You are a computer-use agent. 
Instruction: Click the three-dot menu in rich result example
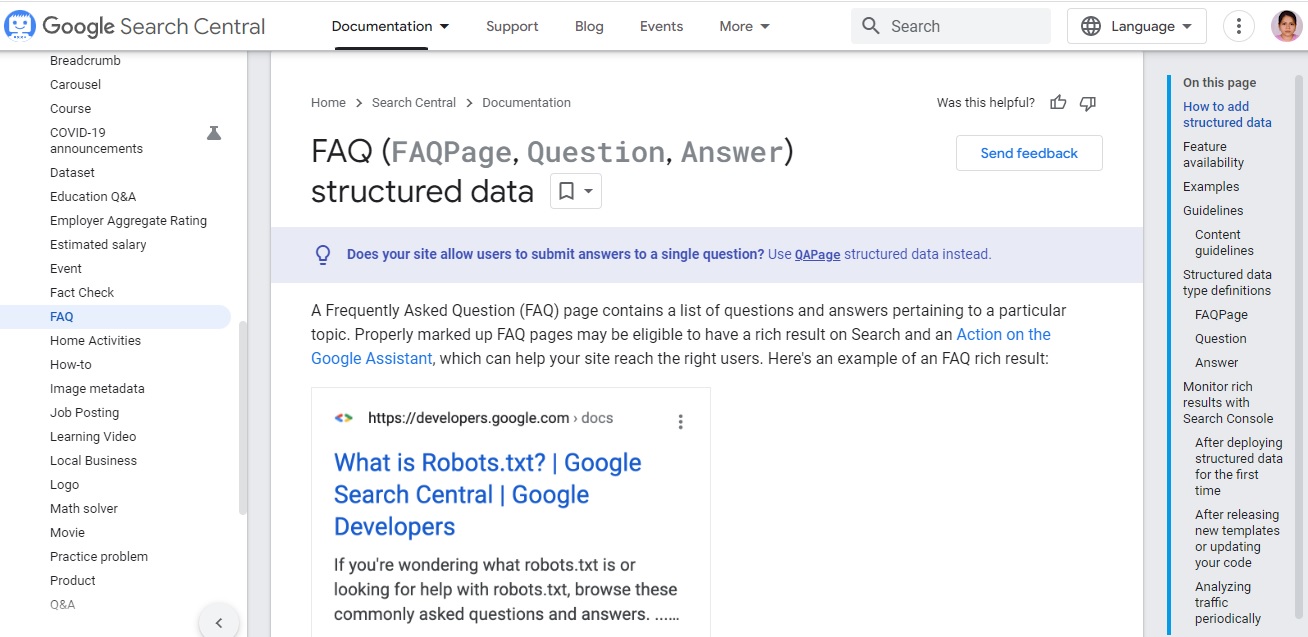click(681, 422)
